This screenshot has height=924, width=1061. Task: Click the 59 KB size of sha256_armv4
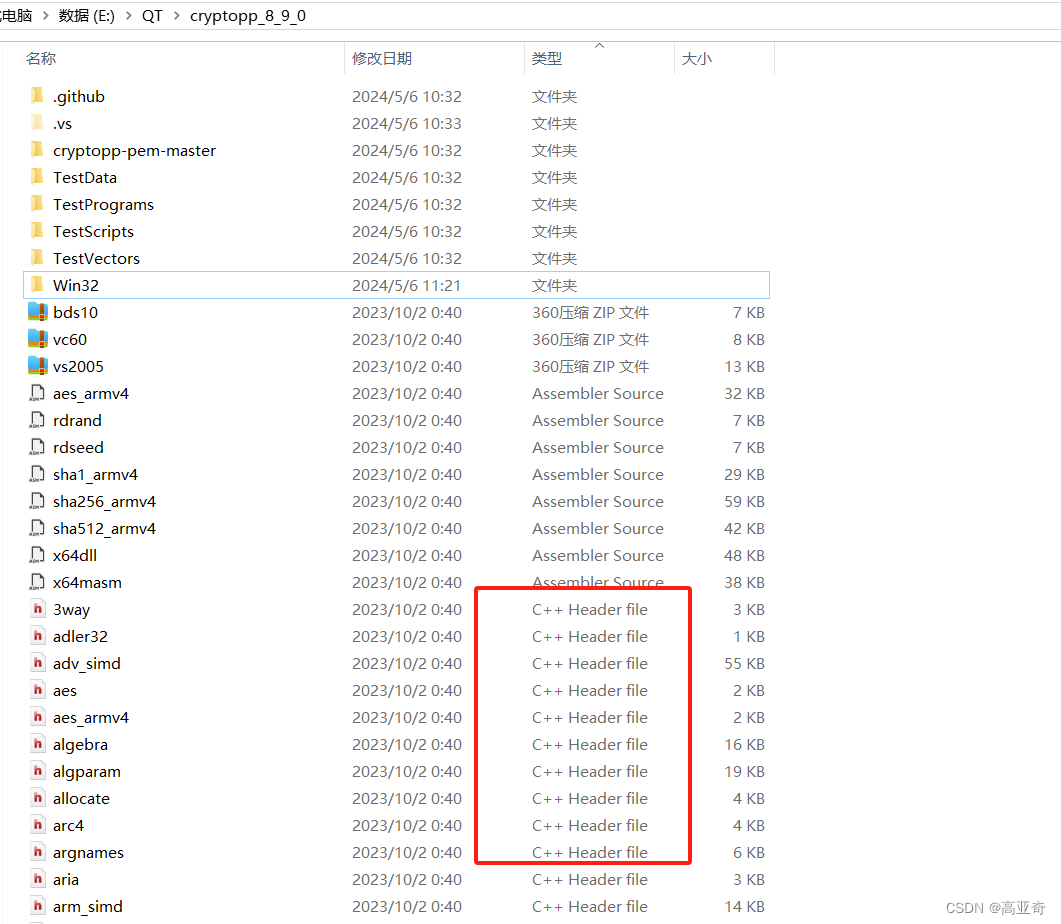(x=744, y=502)
